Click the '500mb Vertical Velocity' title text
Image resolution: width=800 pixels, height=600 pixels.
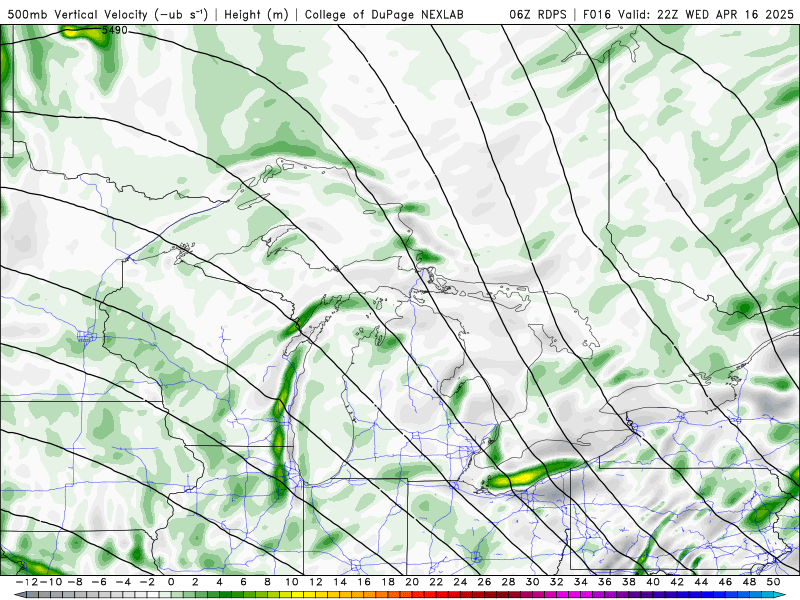point(78,14)
